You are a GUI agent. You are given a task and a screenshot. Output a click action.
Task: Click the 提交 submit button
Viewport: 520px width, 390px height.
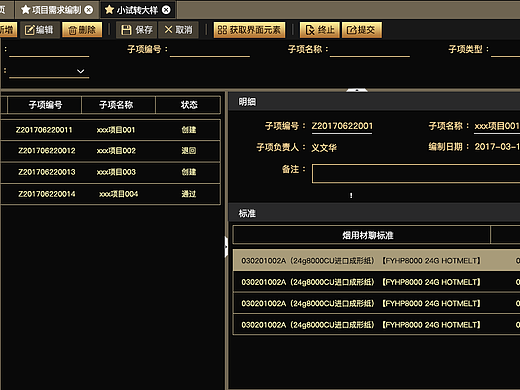[x=362, y=30]
